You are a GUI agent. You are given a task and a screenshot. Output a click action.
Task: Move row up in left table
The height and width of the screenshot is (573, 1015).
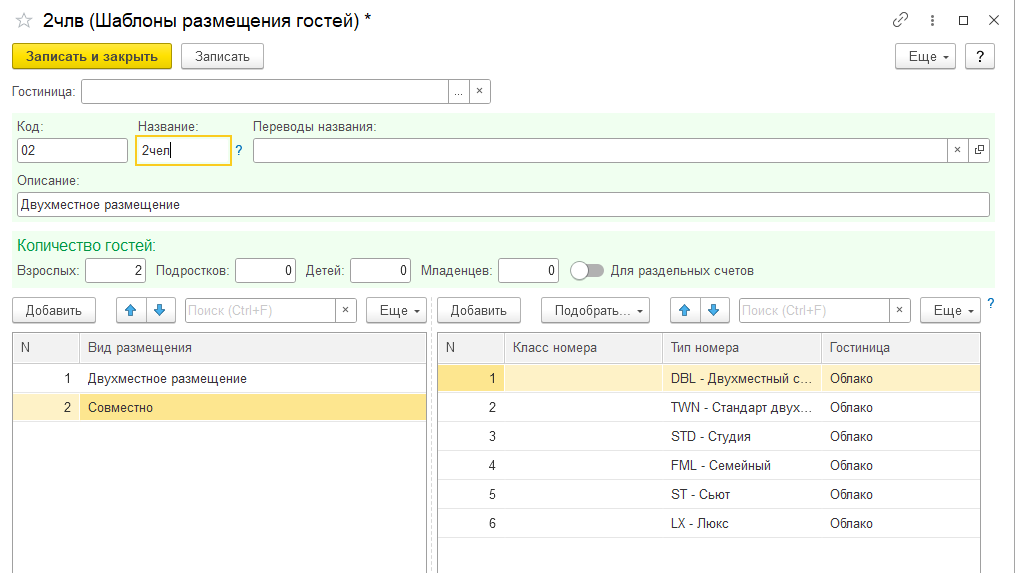pyautogui.click(x=130, y=311)
